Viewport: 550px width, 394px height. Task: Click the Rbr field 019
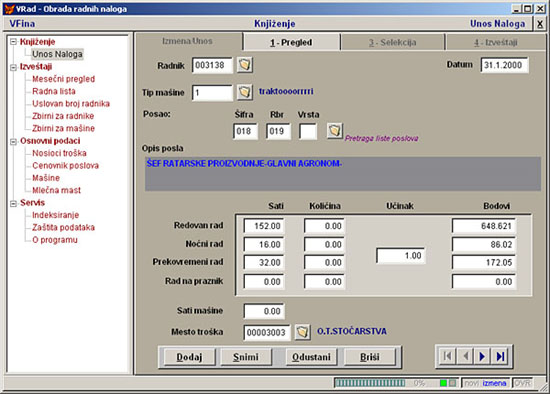[x=278, y=131]
